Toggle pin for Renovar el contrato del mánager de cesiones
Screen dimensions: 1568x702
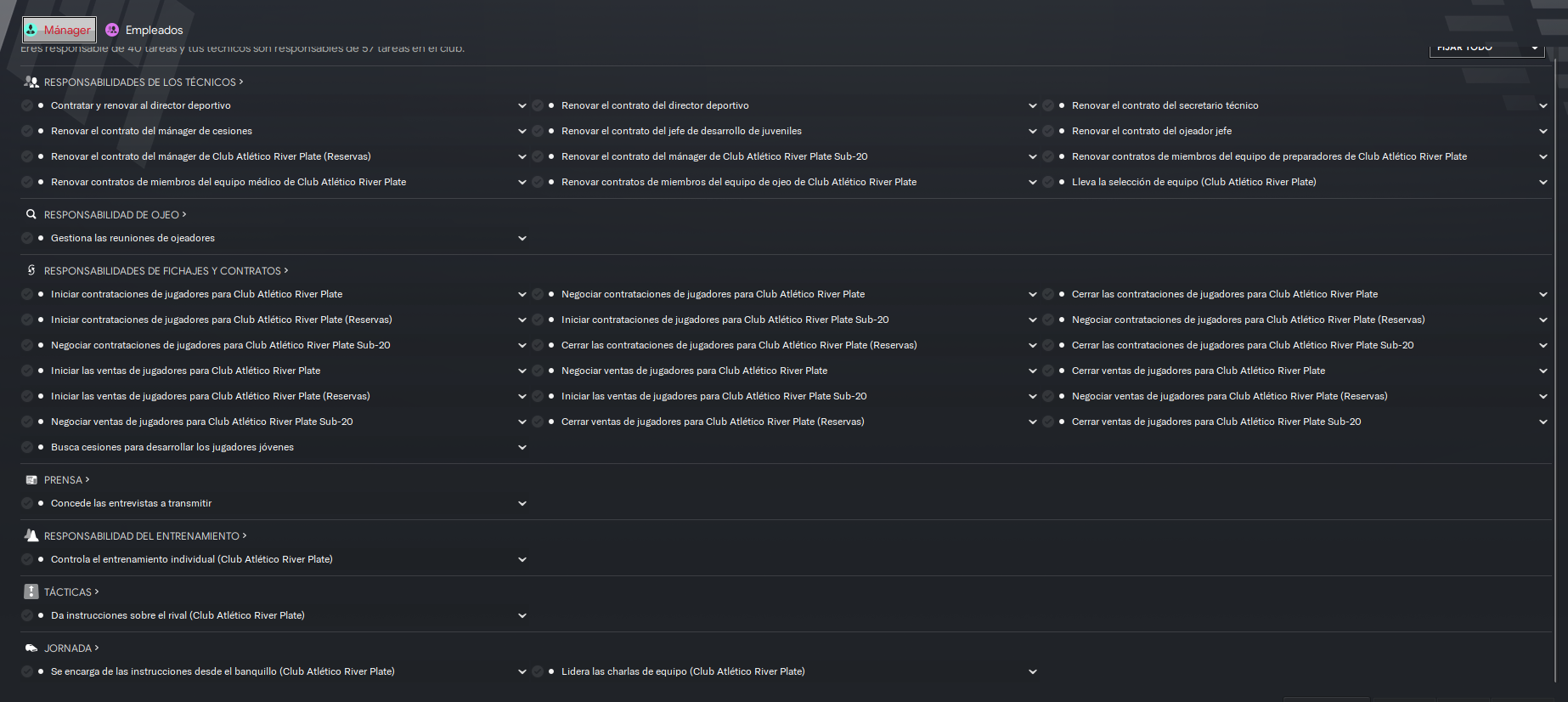point(27,131)
